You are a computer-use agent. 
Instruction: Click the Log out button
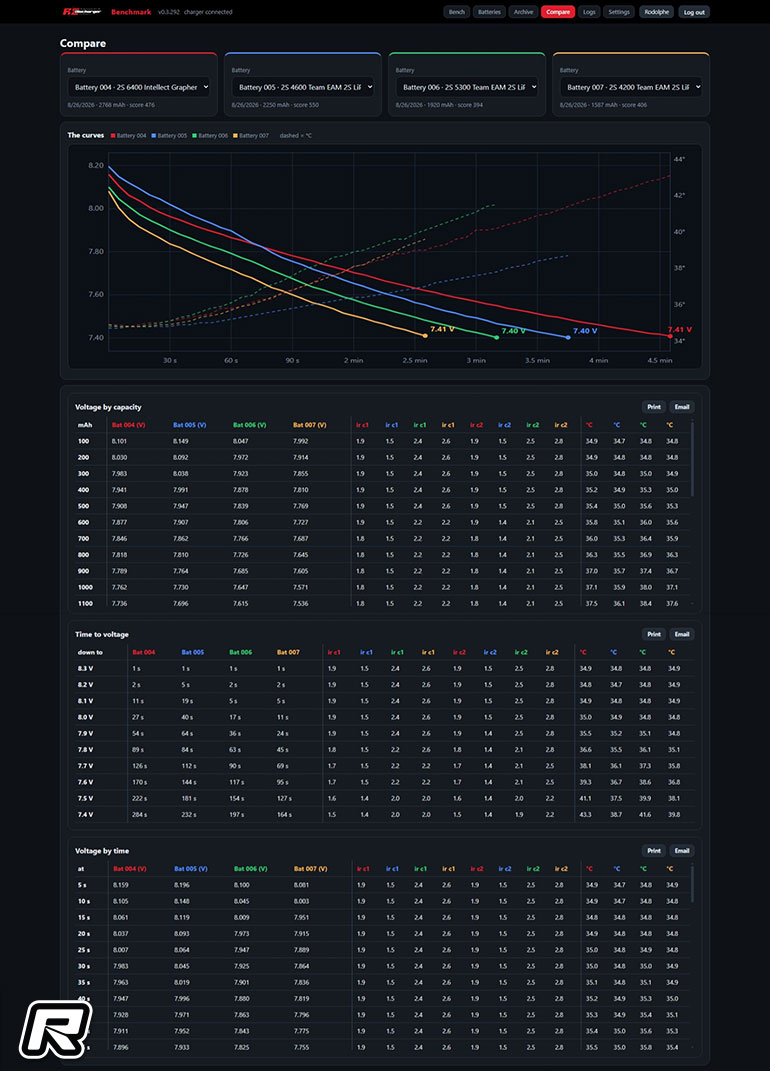tap(694, 12)
